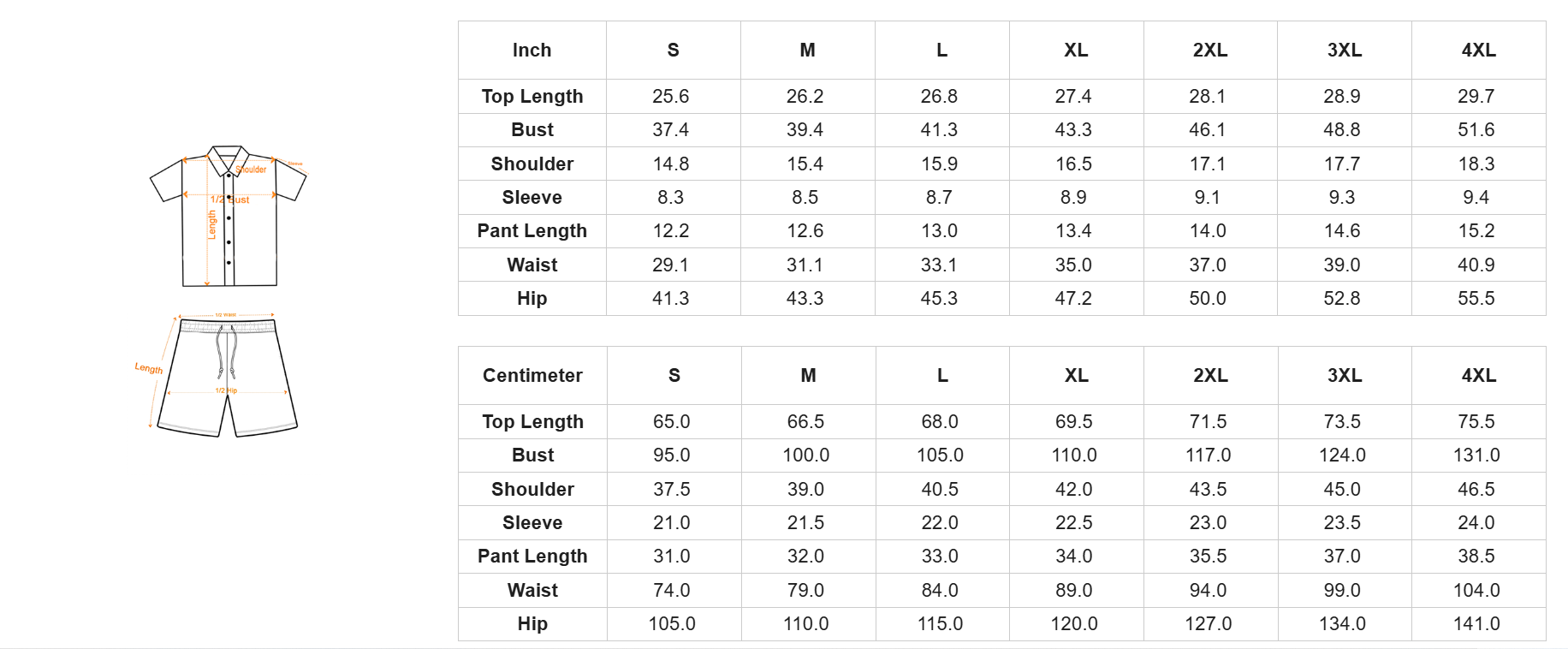Image resolution: width=1568 pixels, height=649 pixels.
Task: Click the drawstring on the shorts diagram
Action: (226, 353)
